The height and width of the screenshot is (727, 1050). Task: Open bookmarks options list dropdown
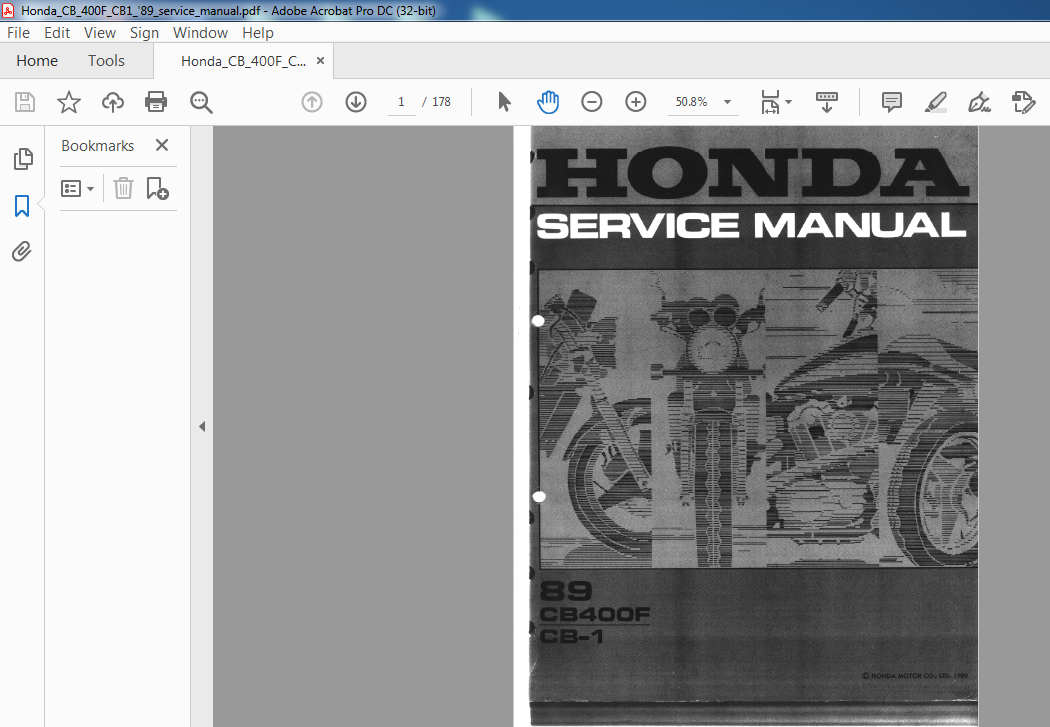[x=77, y=189]
